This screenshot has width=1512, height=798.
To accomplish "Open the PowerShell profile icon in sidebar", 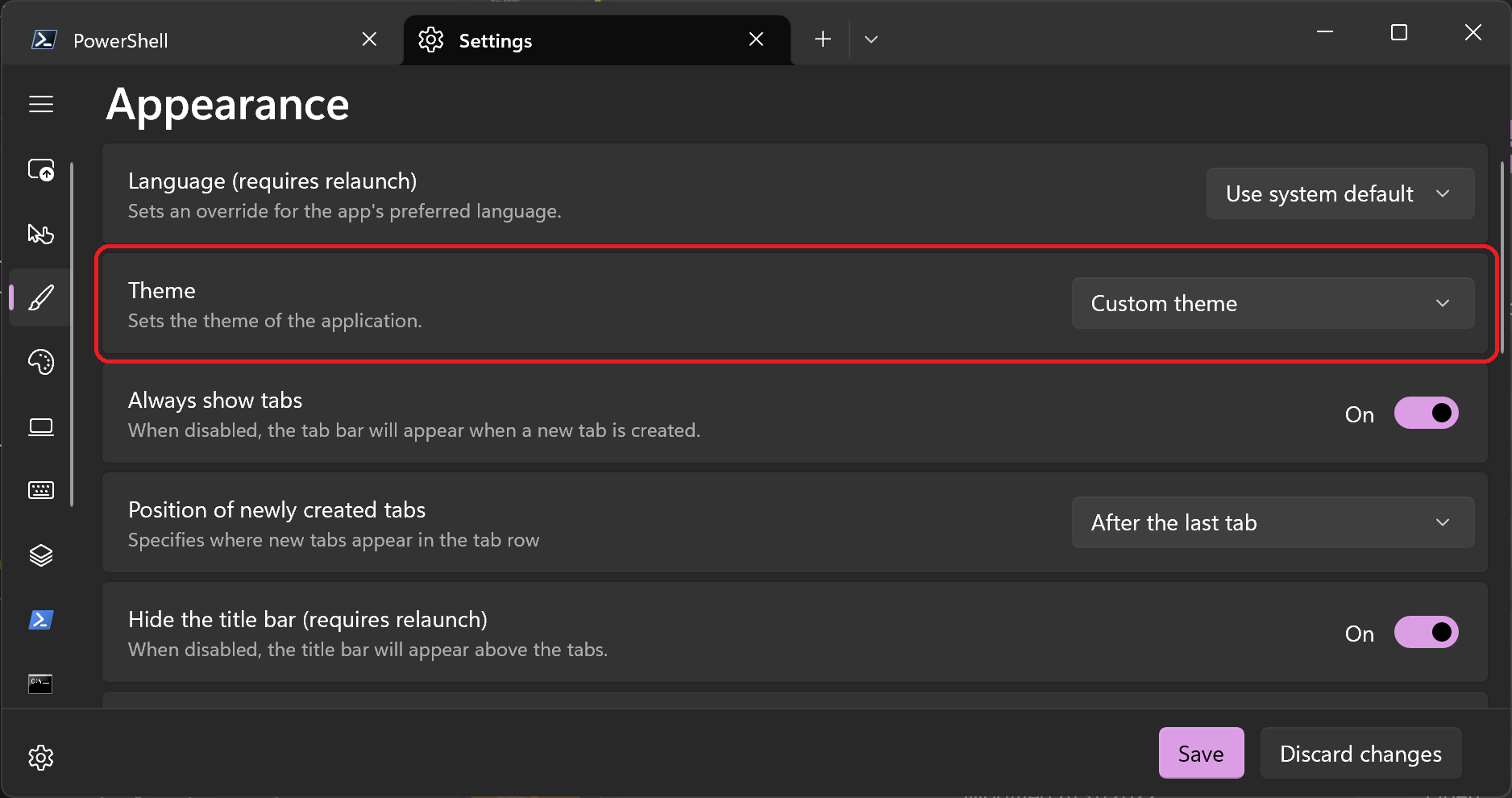I will click(x=41, y=619).
